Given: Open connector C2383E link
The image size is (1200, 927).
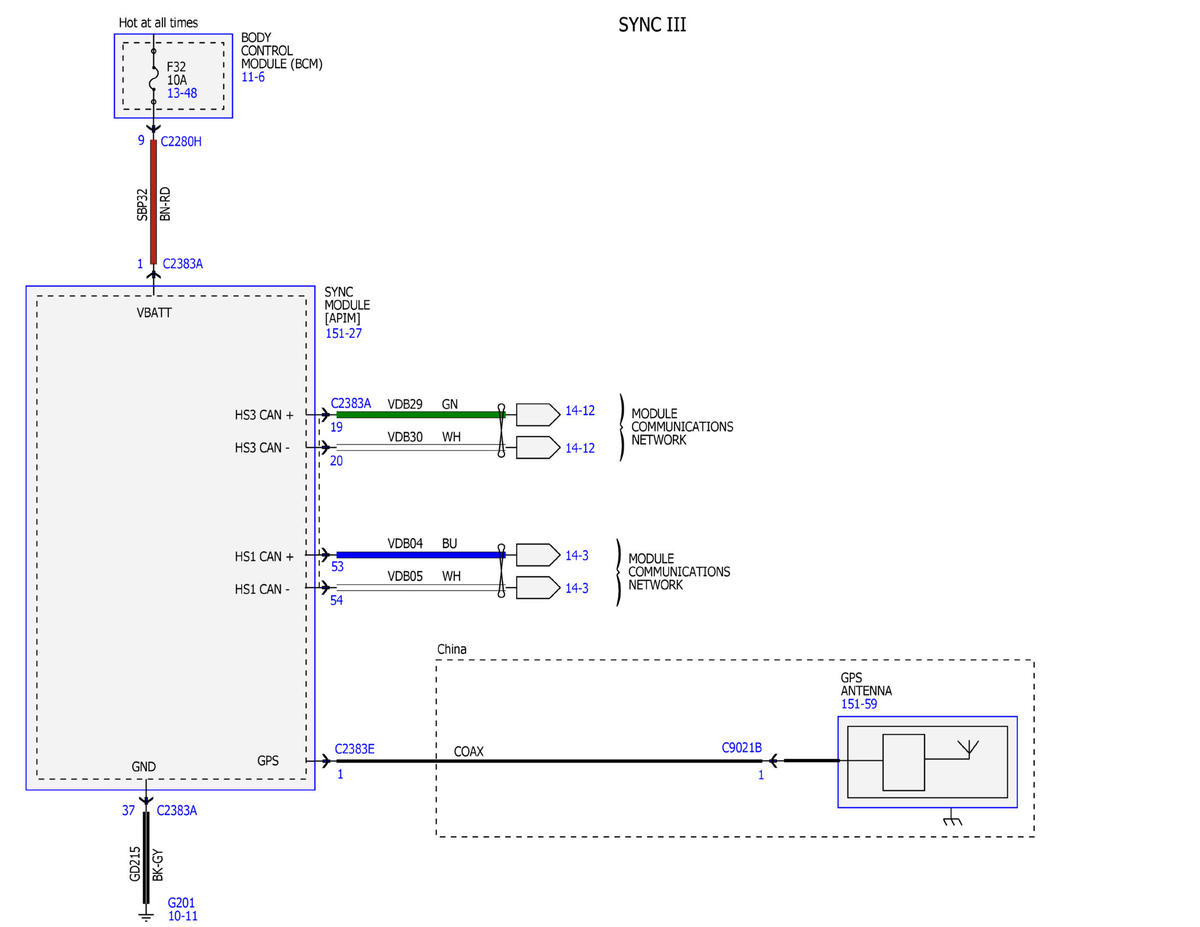Looking at the screenshot, I should [x=355, y=748].
